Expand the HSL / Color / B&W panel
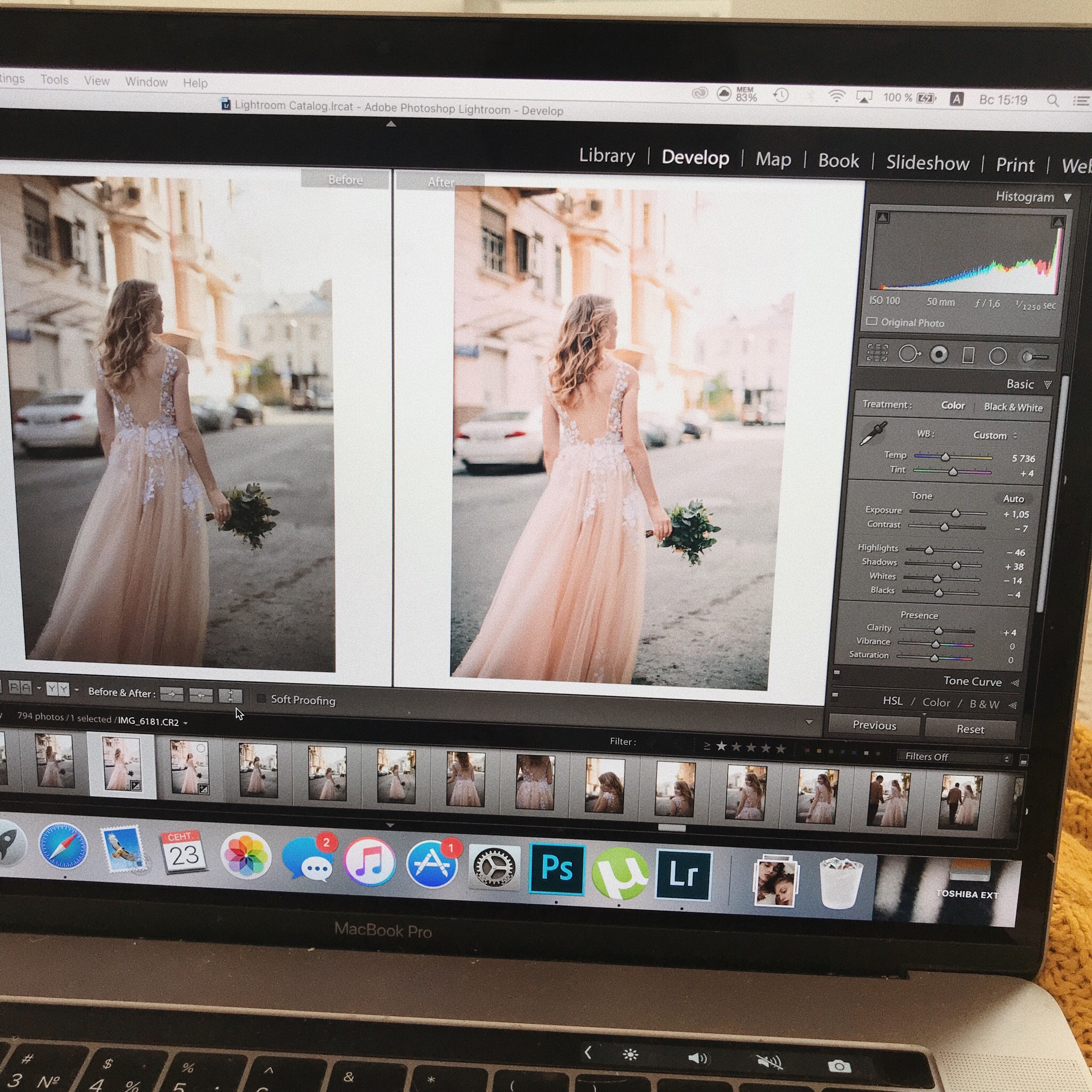The height and width of the screenshot is (1092, 1092). (1013, 705)
